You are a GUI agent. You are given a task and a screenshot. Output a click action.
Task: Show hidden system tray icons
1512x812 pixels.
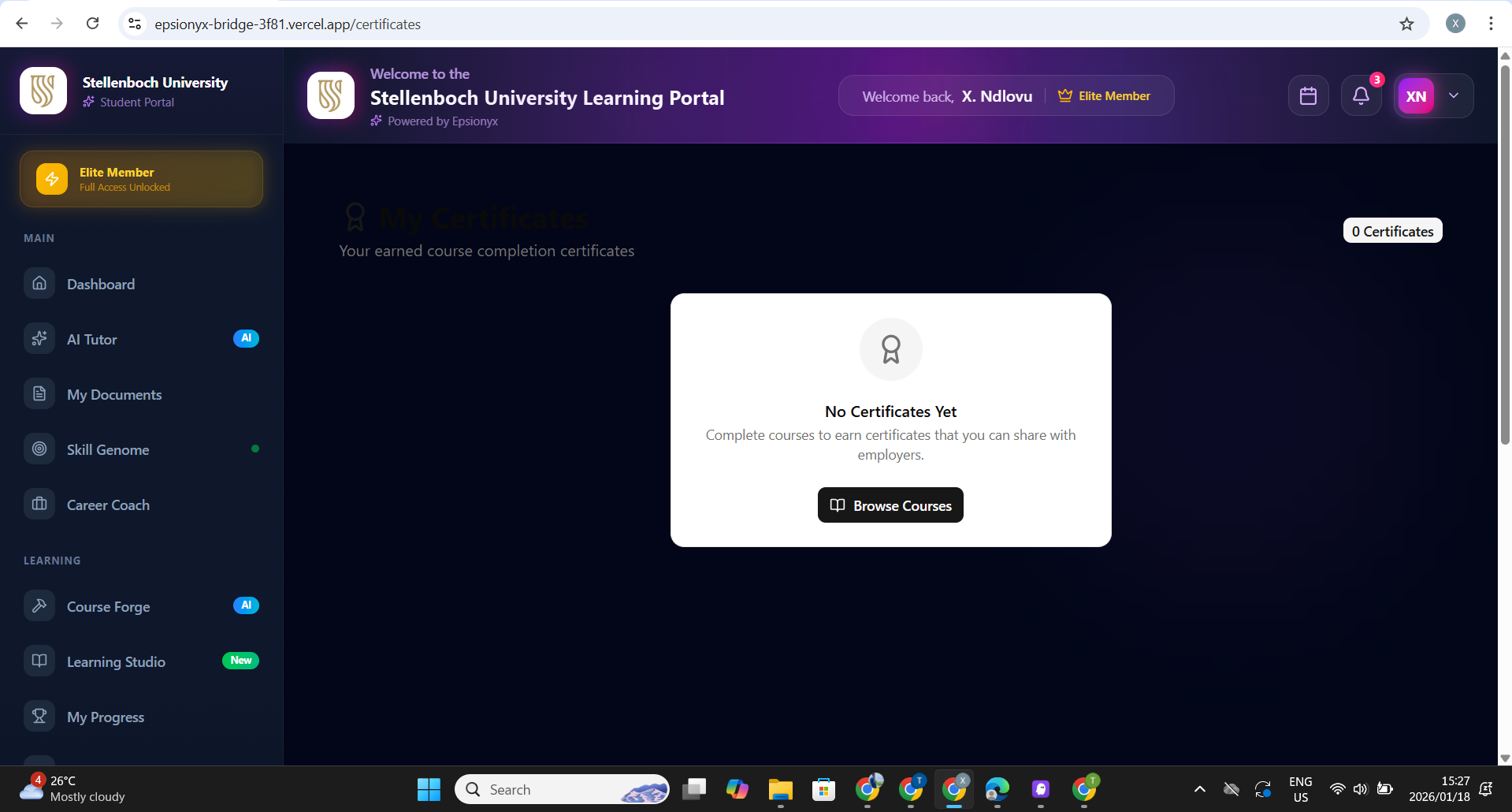[1199, 789]
